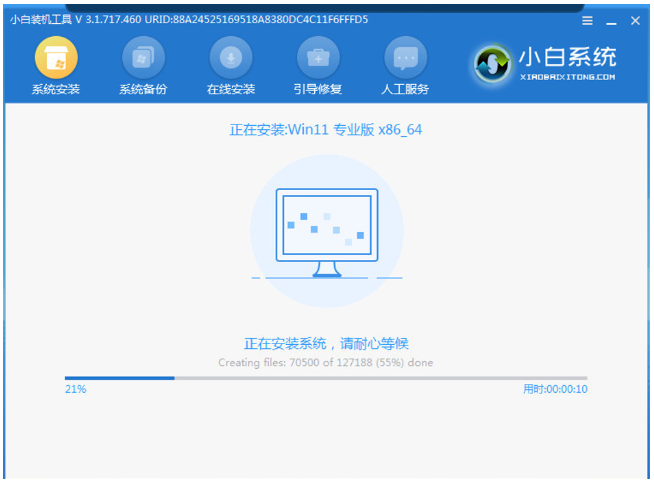The image size is (654, 486).
Task: Click the 正在安装系统，请耐心等候 message
Action: point(326,344)
